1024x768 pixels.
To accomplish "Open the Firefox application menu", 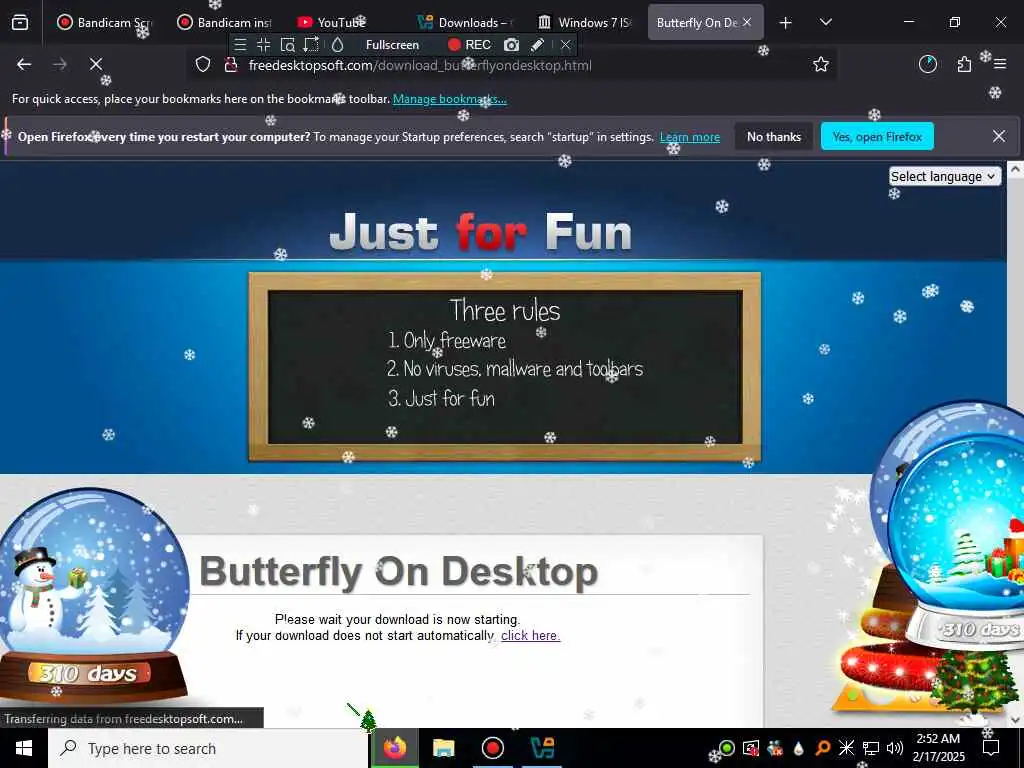I will (1000, 64).
